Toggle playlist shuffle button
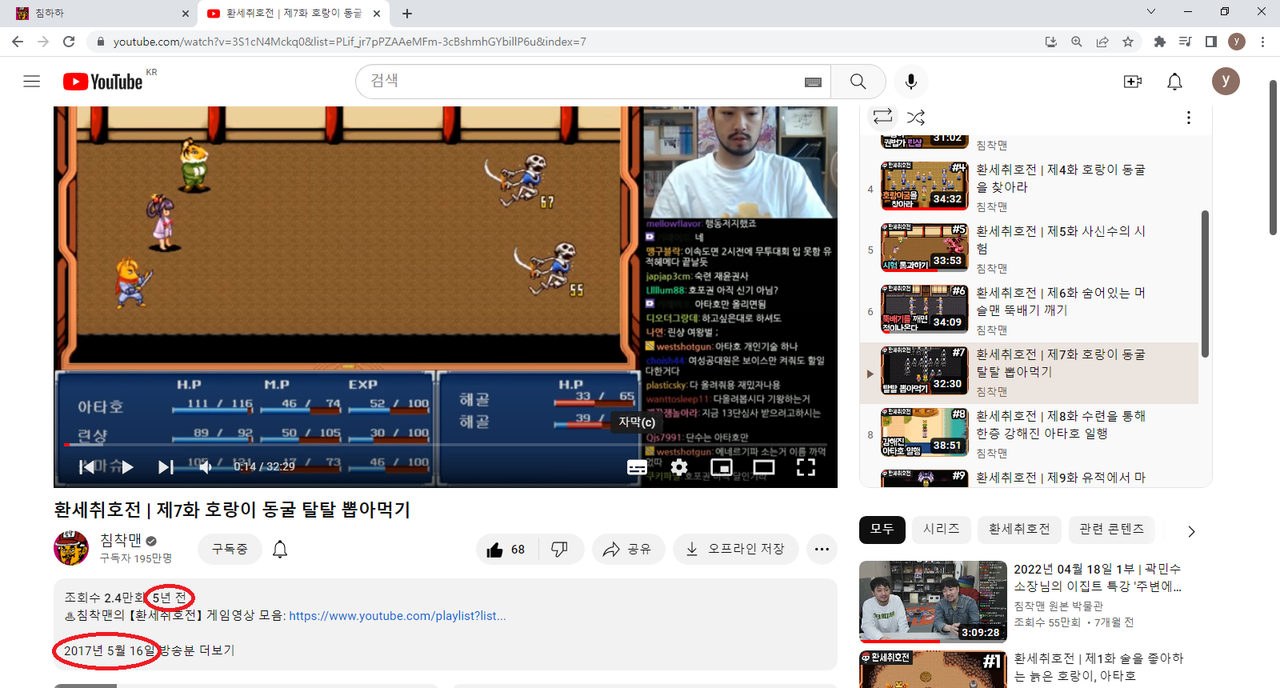 tap(916, 117)
